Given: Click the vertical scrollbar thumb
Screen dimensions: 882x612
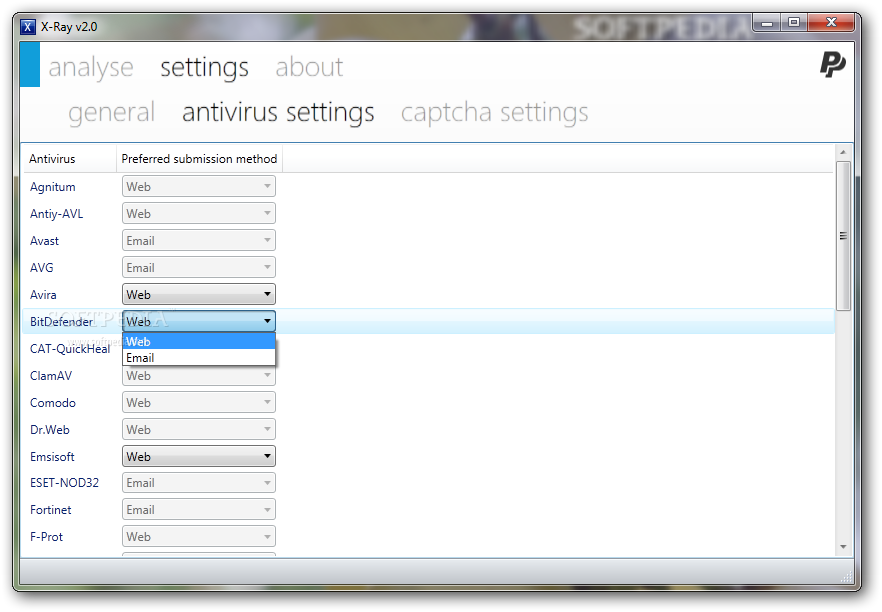Looking at the screenshot, I should click(843, 236).
